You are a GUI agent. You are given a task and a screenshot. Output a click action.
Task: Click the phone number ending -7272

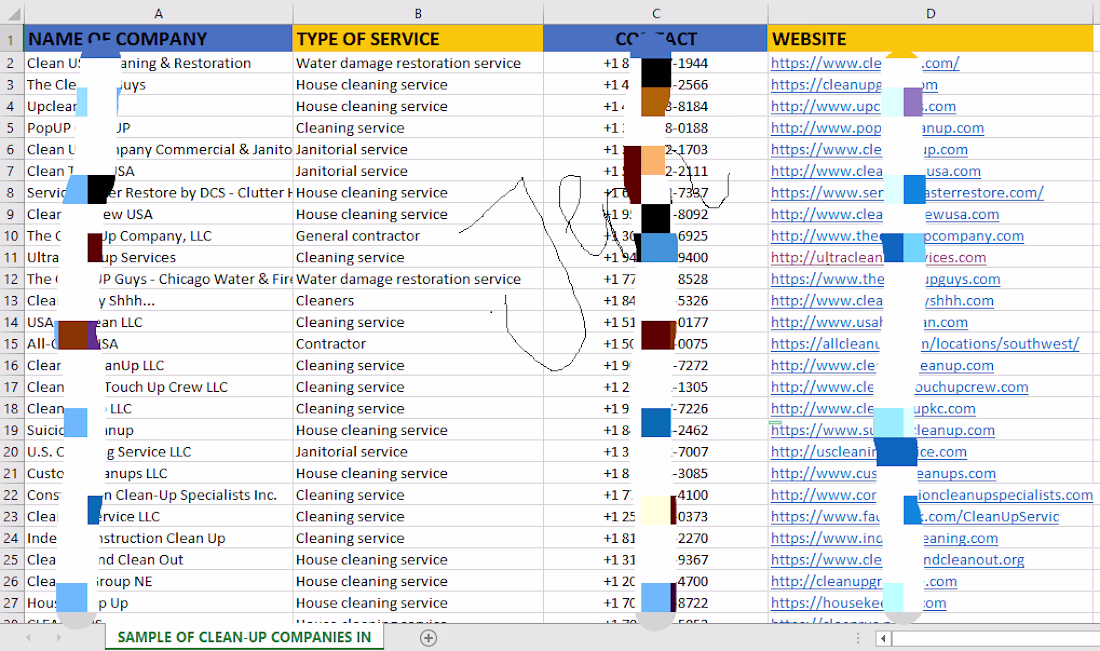click(x=656, y=365)
